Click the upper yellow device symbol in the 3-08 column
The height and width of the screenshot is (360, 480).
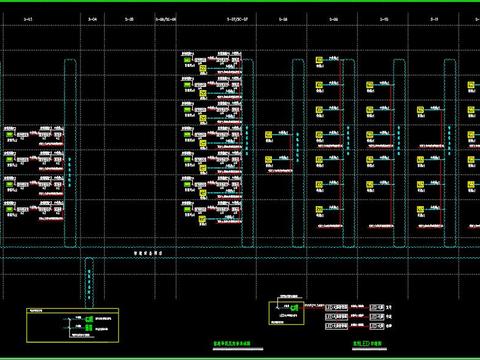click(x=268, y=135)
